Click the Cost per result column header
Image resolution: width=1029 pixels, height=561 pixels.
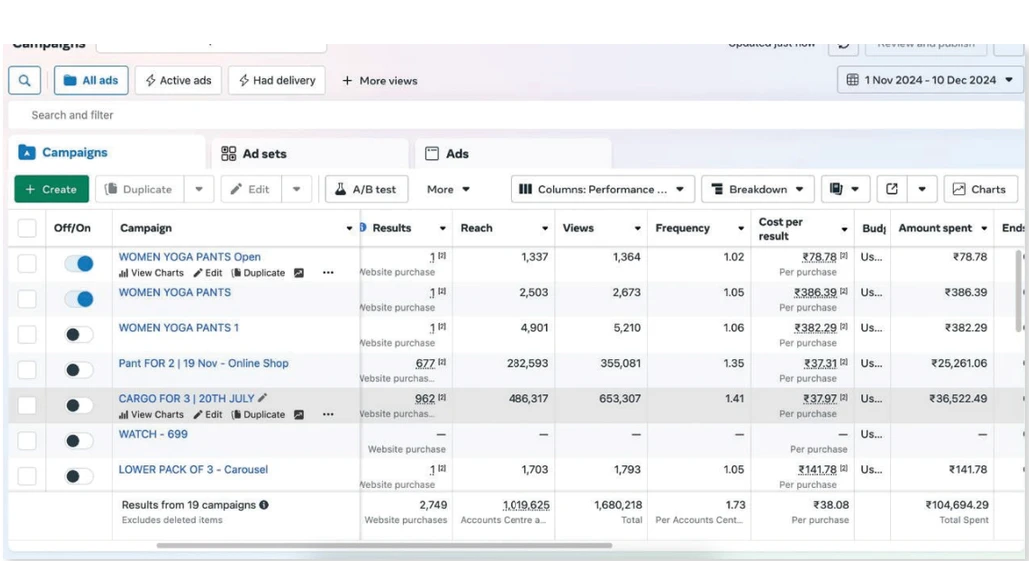(x=781, y=228)
